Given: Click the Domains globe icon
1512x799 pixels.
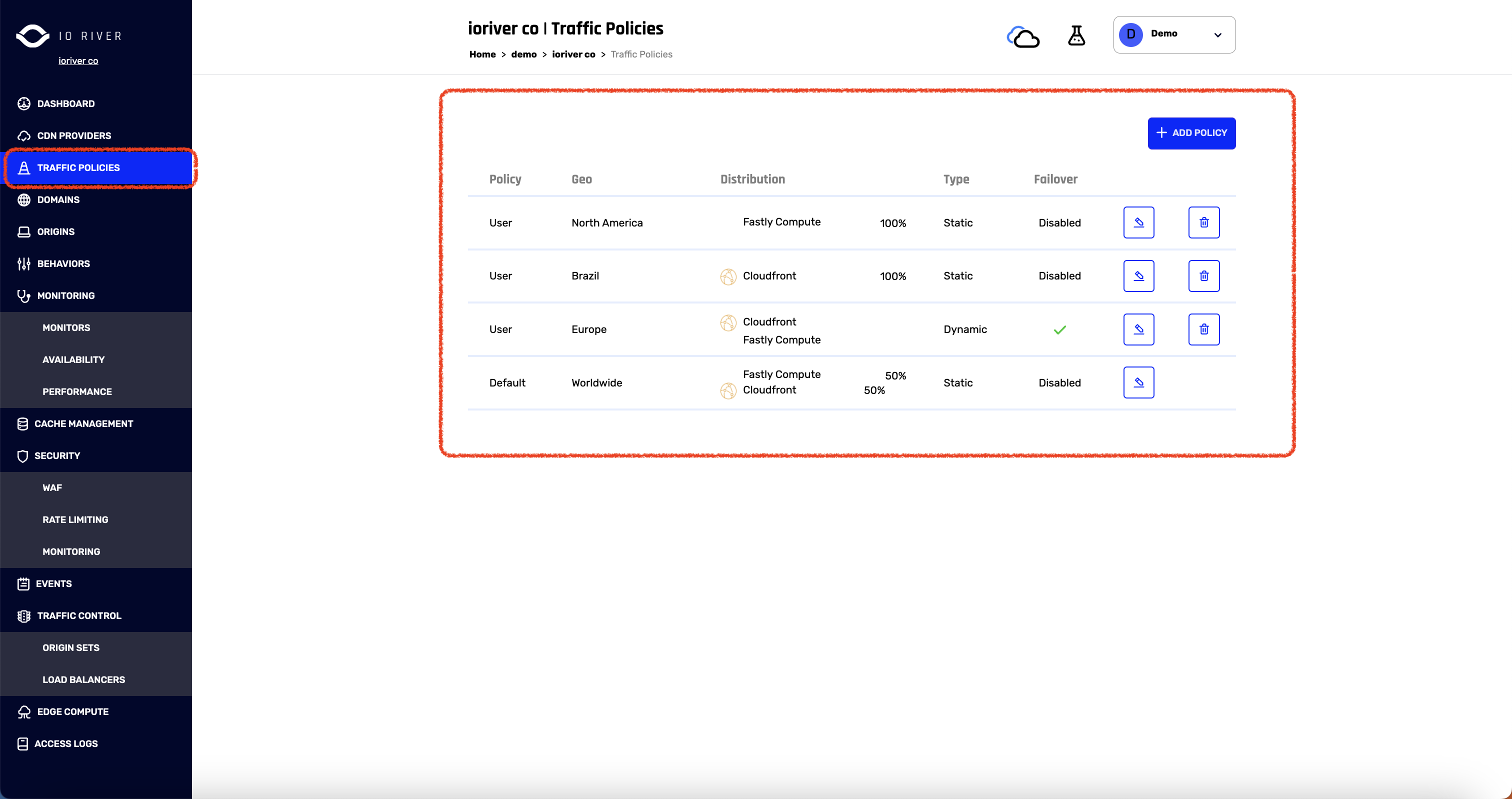Looking at the screenshot, I should [23, 199].
